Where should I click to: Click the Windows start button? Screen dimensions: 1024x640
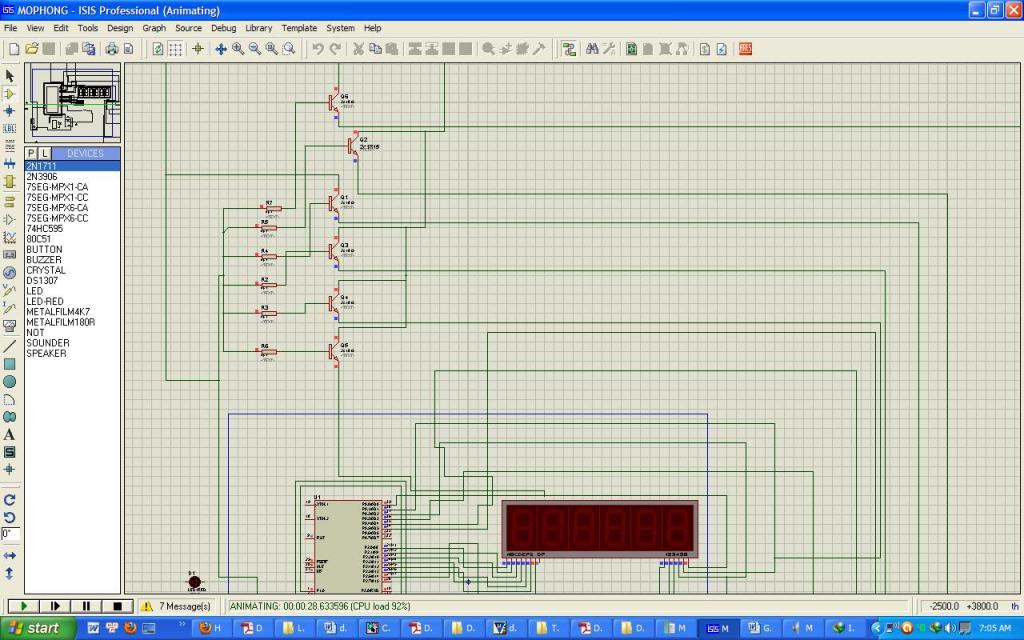click(x=36, y=628)
